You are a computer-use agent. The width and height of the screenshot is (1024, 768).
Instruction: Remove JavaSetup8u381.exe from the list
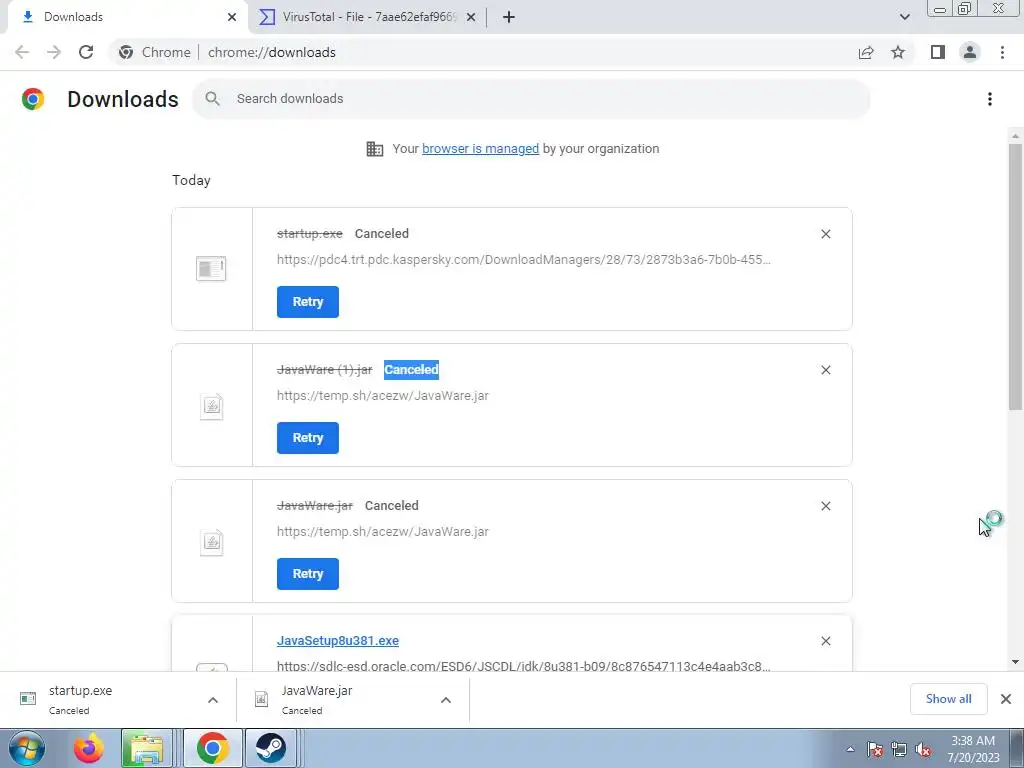[825, 641]
